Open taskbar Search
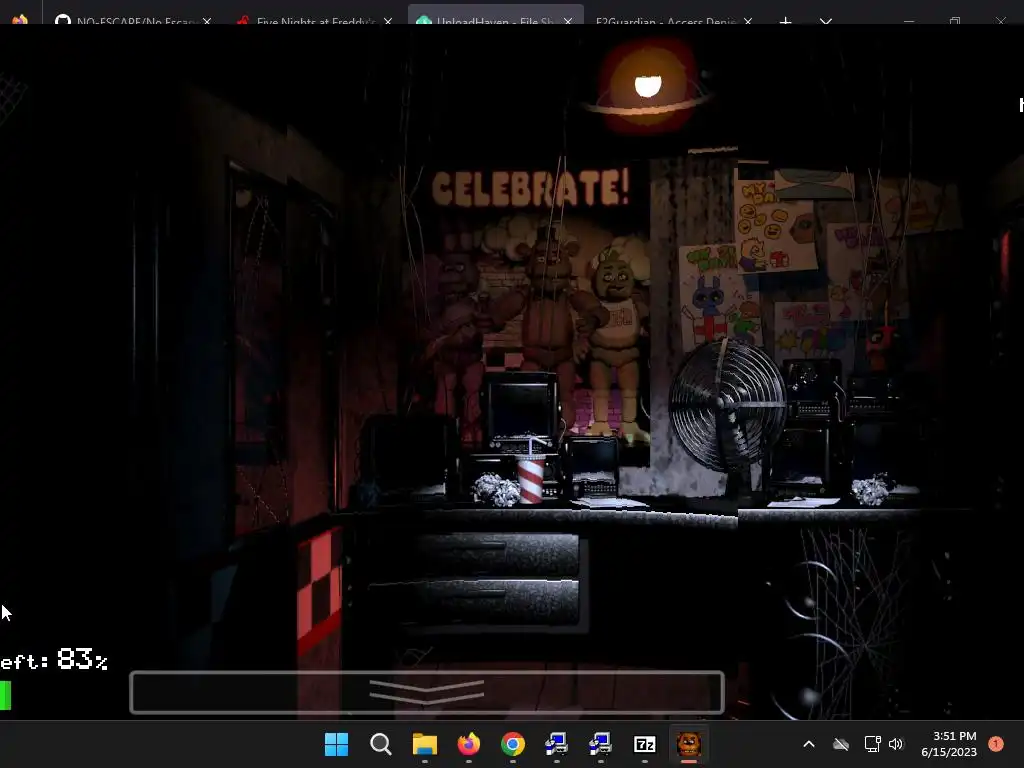This screenshot has width=1024, height=768. 380,744
